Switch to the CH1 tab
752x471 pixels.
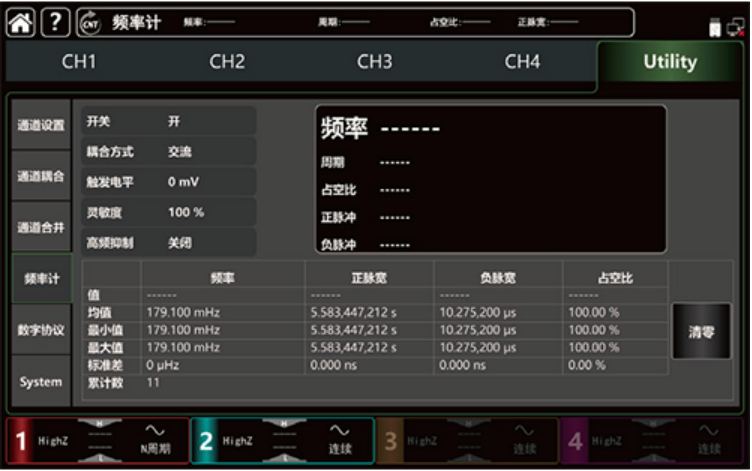[x=79, y=62]
